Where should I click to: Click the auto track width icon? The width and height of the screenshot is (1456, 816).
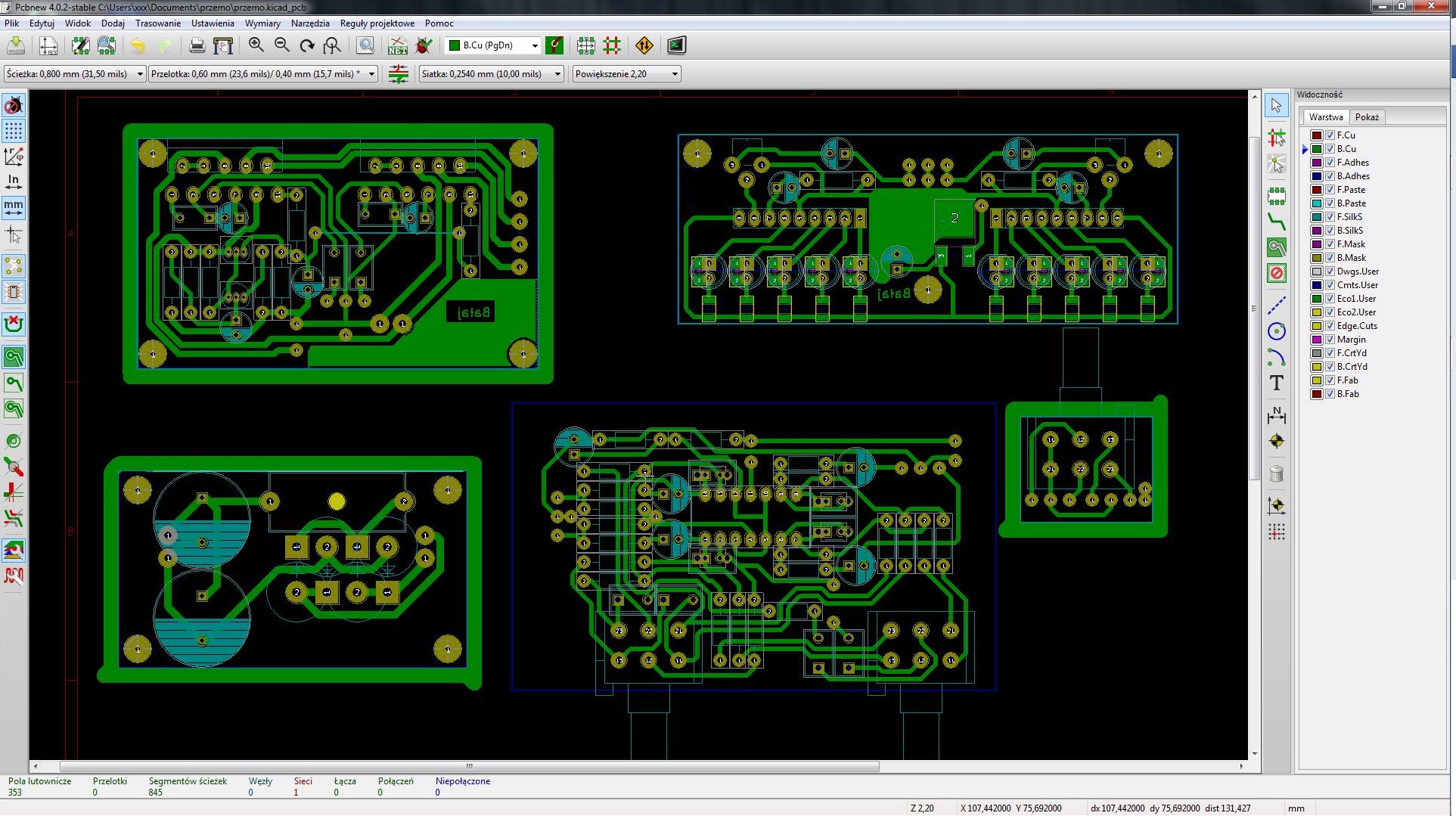(x=399, y=74)
